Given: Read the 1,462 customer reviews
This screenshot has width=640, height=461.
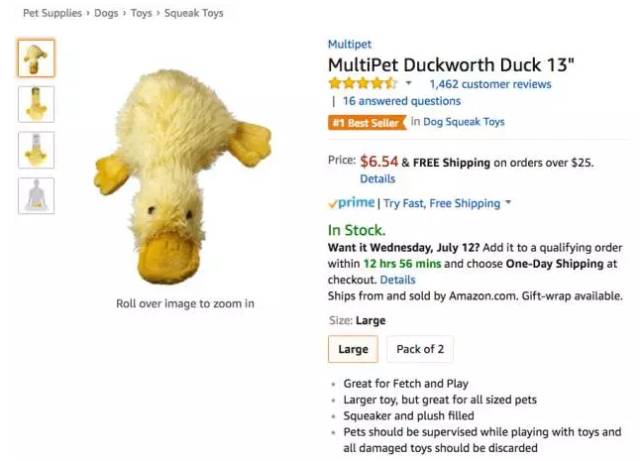Looking at the screenshot, I should coord(490,84).
